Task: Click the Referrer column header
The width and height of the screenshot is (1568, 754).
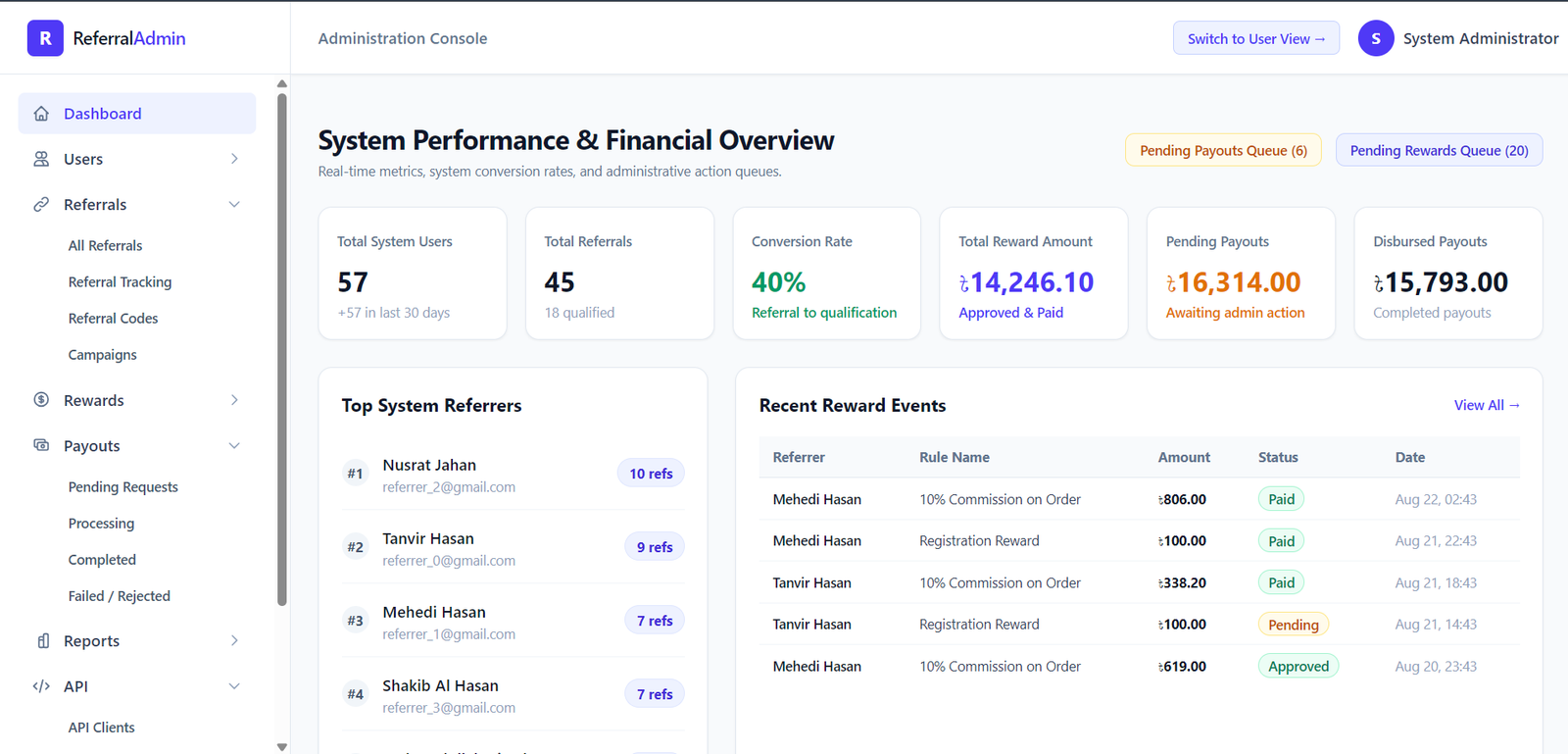Action: coord(799,457)
